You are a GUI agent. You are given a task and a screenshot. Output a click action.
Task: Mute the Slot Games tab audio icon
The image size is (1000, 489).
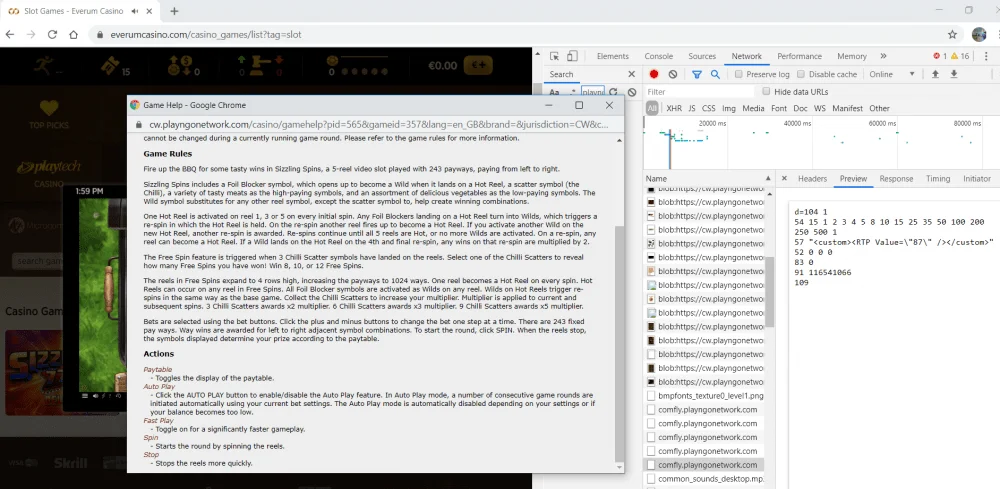tap(135, 11)
